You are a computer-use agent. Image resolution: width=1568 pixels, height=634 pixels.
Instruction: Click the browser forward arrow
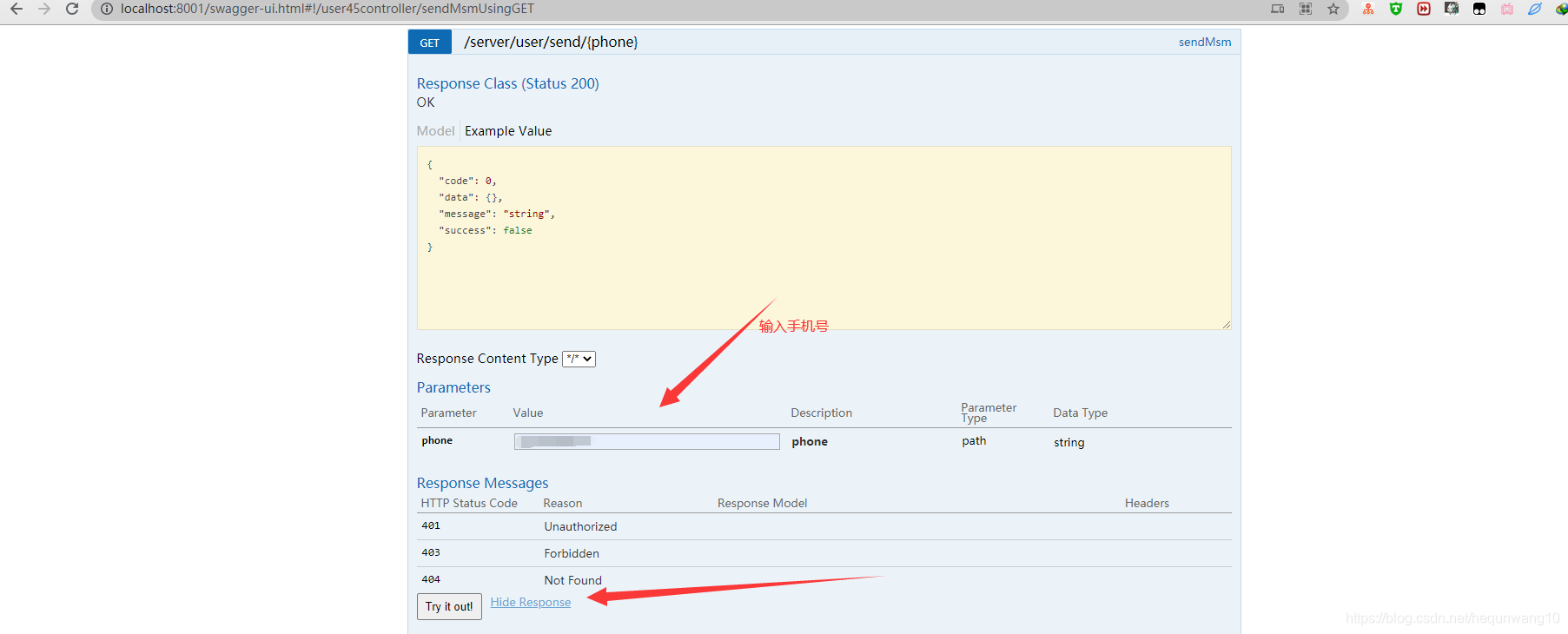[44, 9]
